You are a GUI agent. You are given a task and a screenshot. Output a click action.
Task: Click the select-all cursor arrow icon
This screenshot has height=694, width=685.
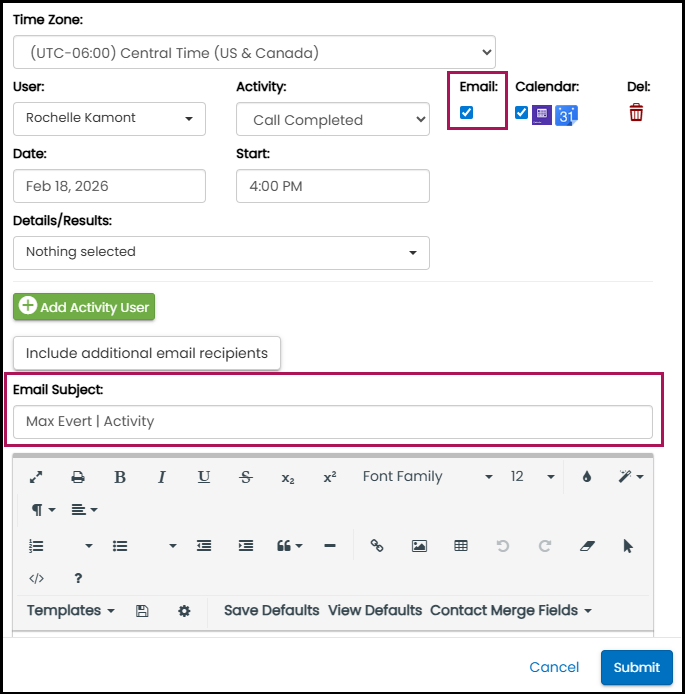[x=628, y=546]
